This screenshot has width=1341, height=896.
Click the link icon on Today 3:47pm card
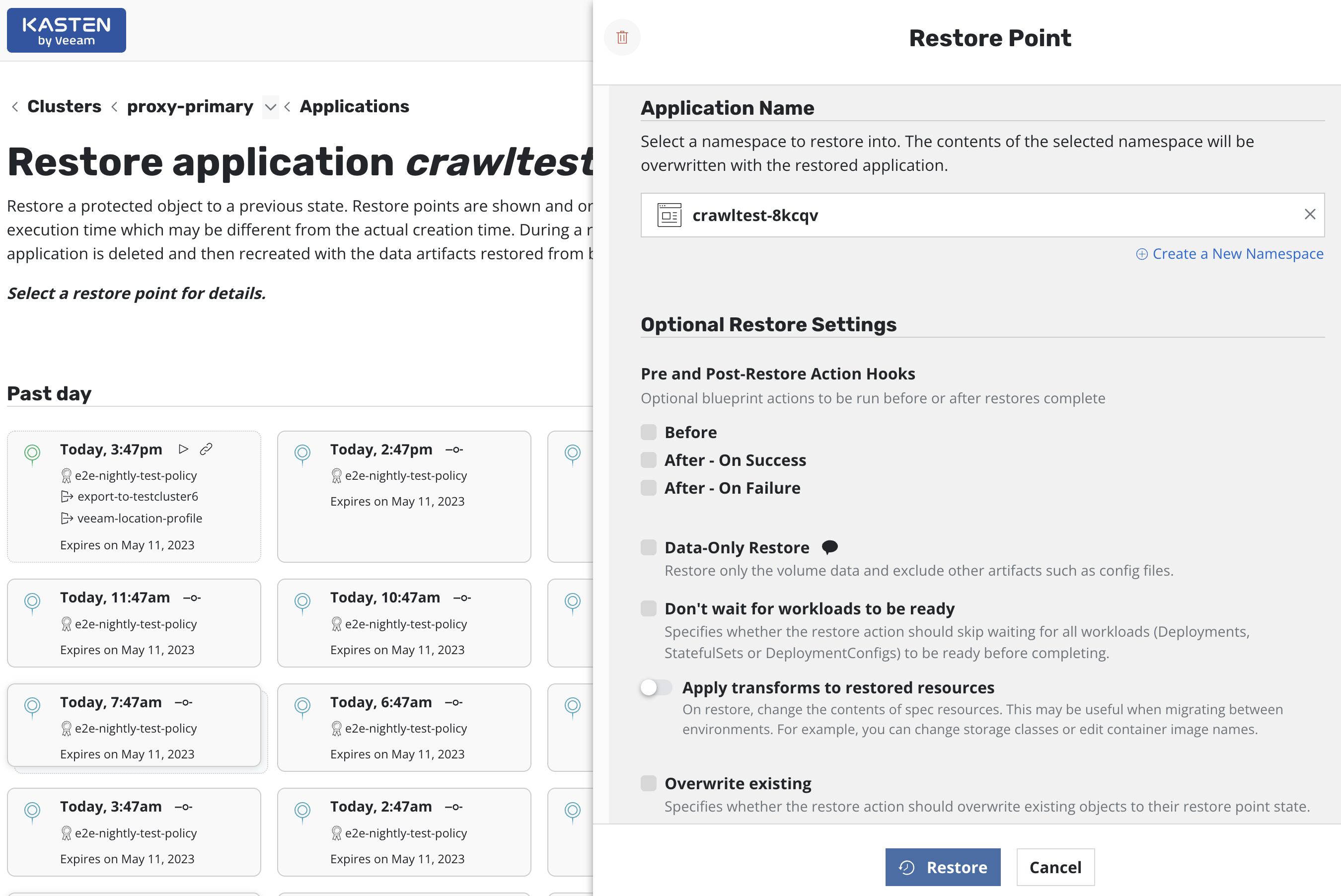tap(206, 449)
